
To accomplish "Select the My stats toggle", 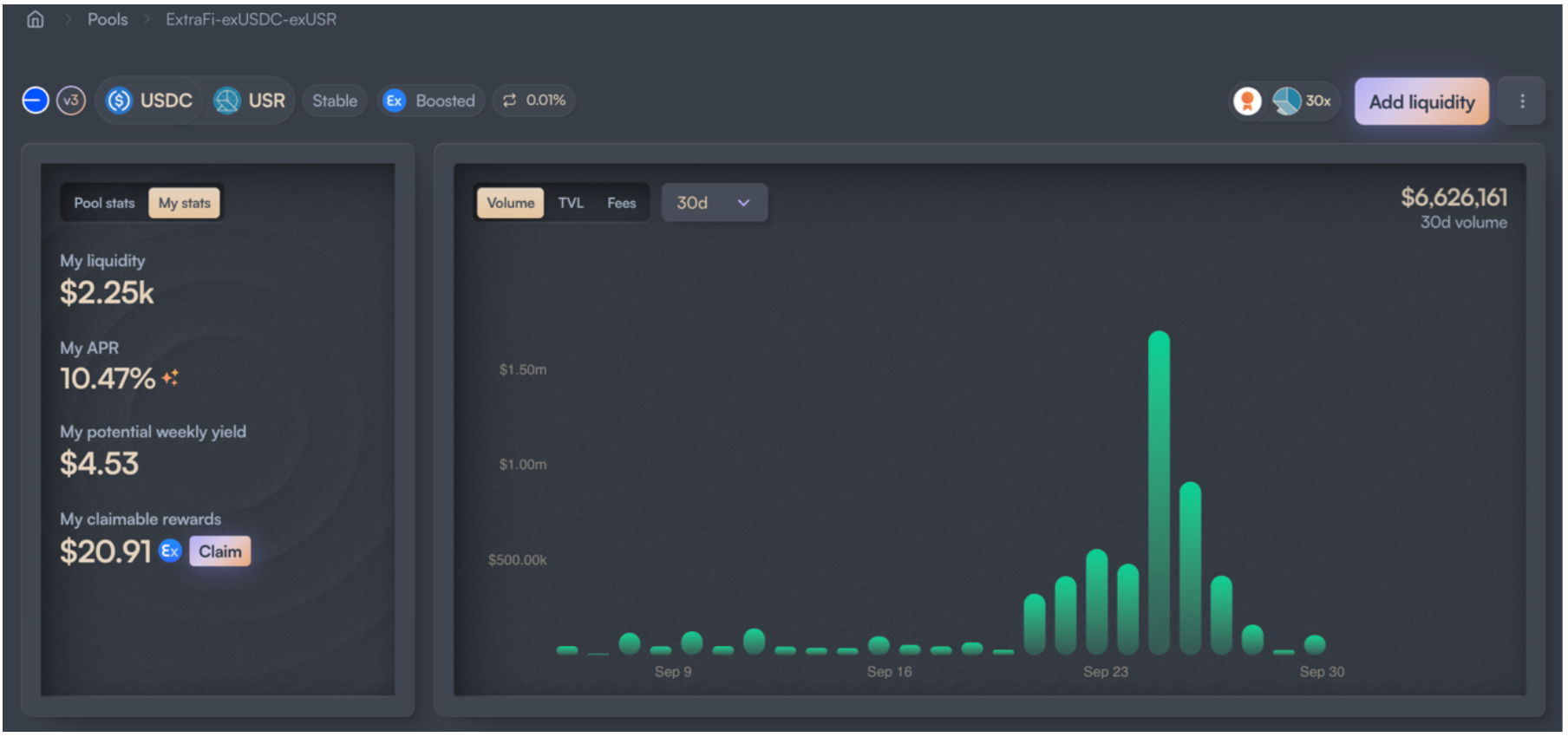I will (x=184, y=203).
